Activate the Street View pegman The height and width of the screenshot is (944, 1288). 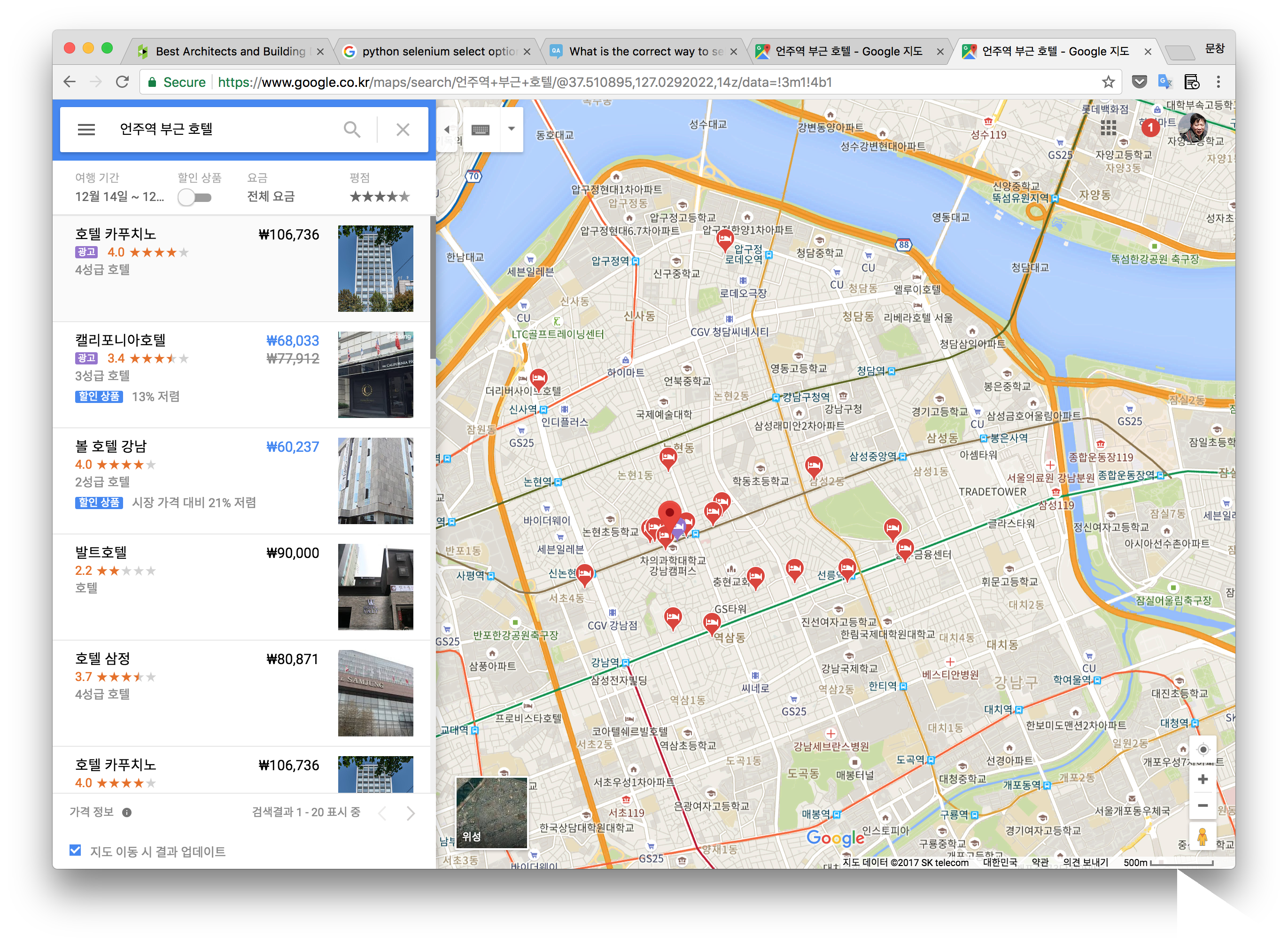1203,837
